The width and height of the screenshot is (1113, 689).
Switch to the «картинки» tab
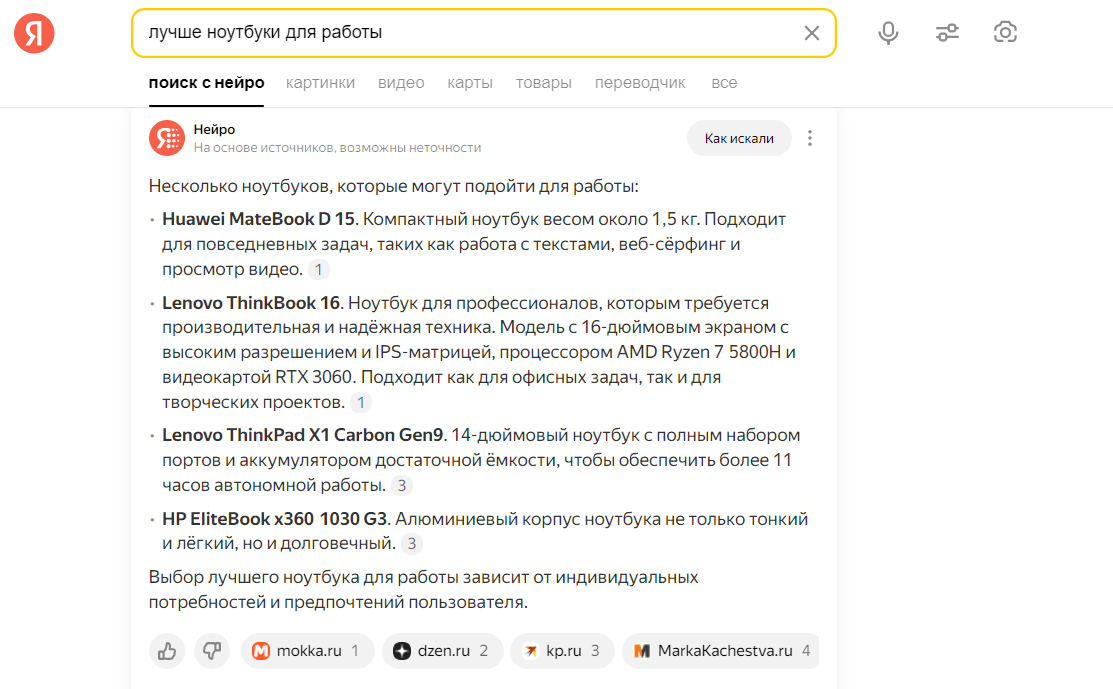pos(320,83)
